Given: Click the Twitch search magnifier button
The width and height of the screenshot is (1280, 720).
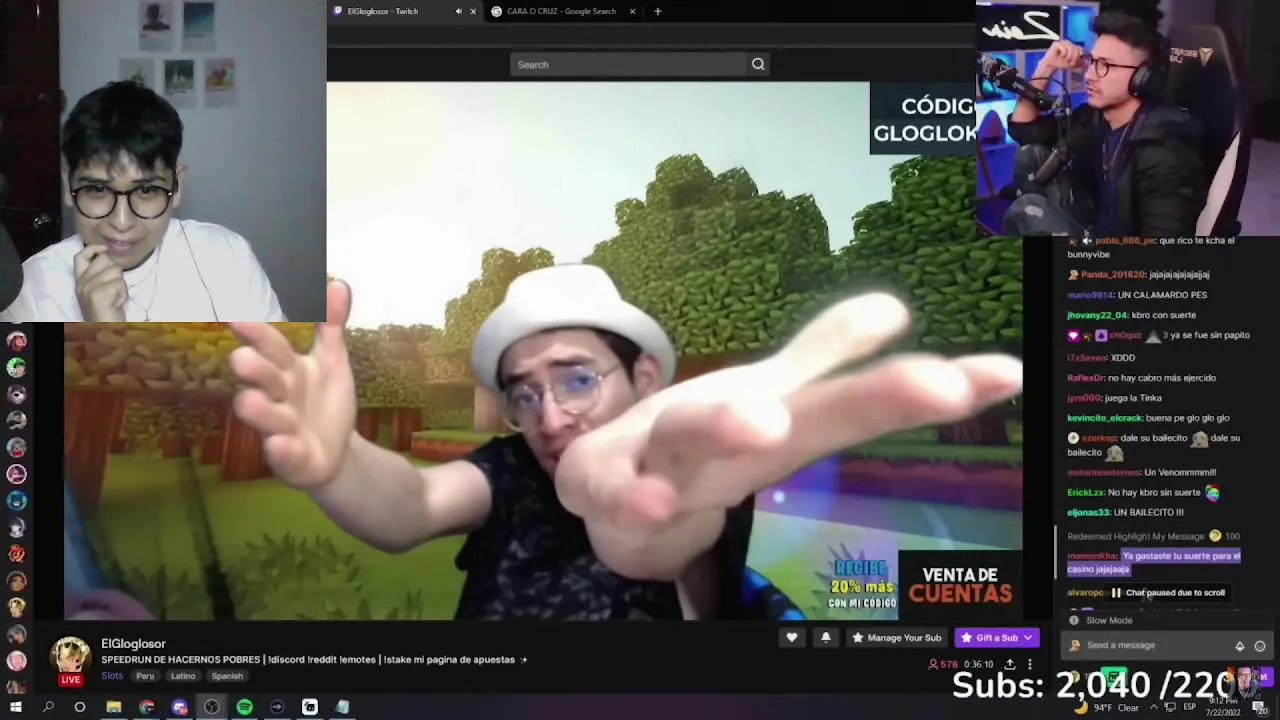Looking at the screenshot, I should click(x=758, y=64).
